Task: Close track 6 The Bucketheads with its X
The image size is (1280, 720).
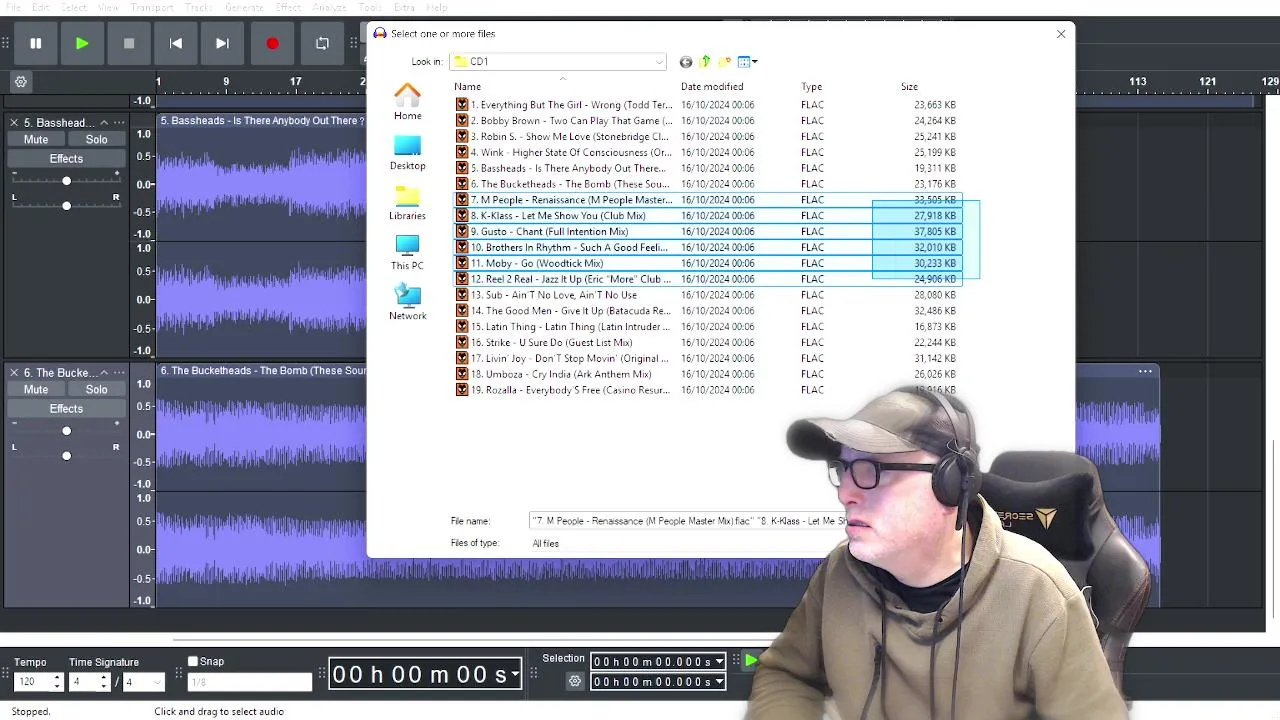Action: [14, 372]
